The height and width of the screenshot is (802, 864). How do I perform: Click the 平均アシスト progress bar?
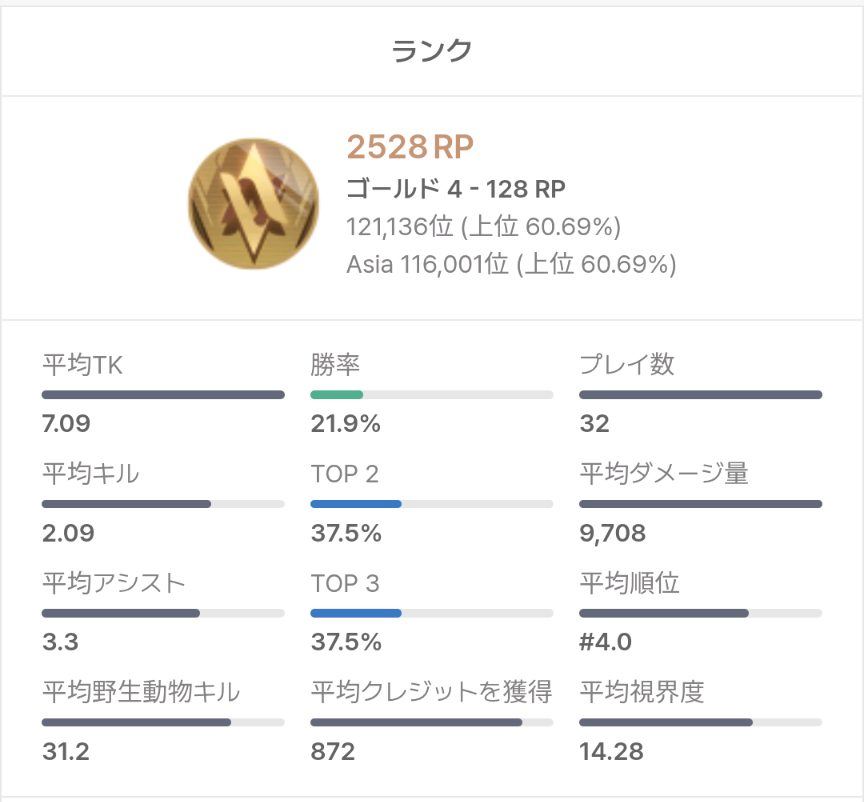pyautogui.click(x=163, y=613)
